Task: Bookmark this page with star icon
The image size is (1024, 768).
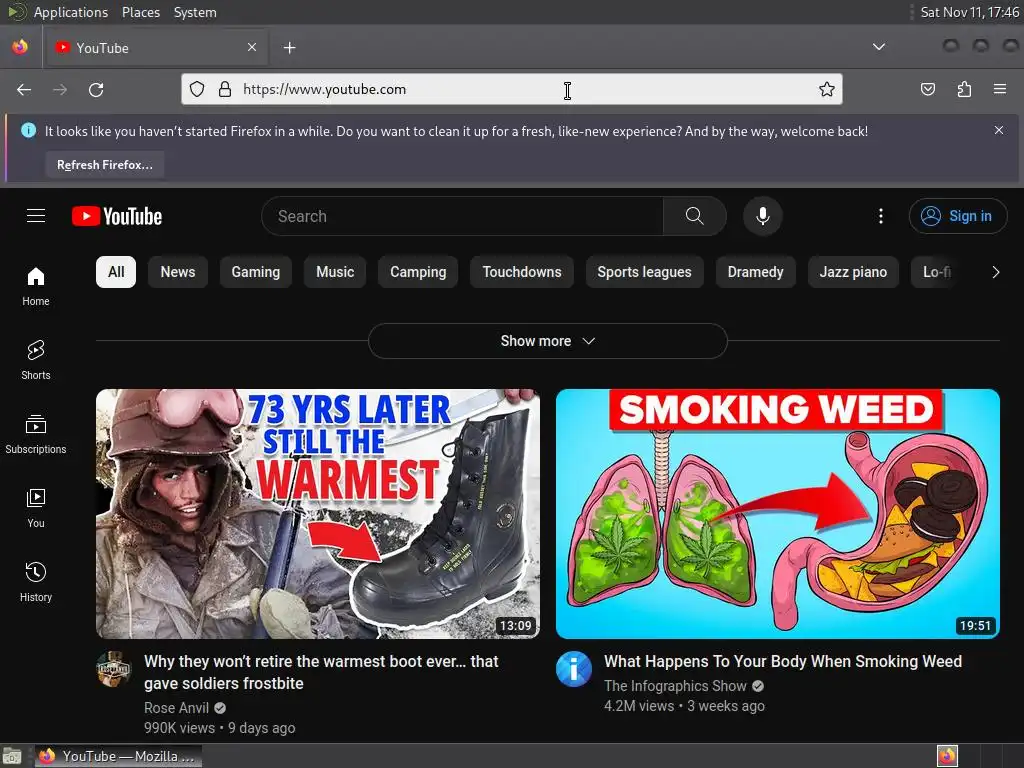Action: 827,89
